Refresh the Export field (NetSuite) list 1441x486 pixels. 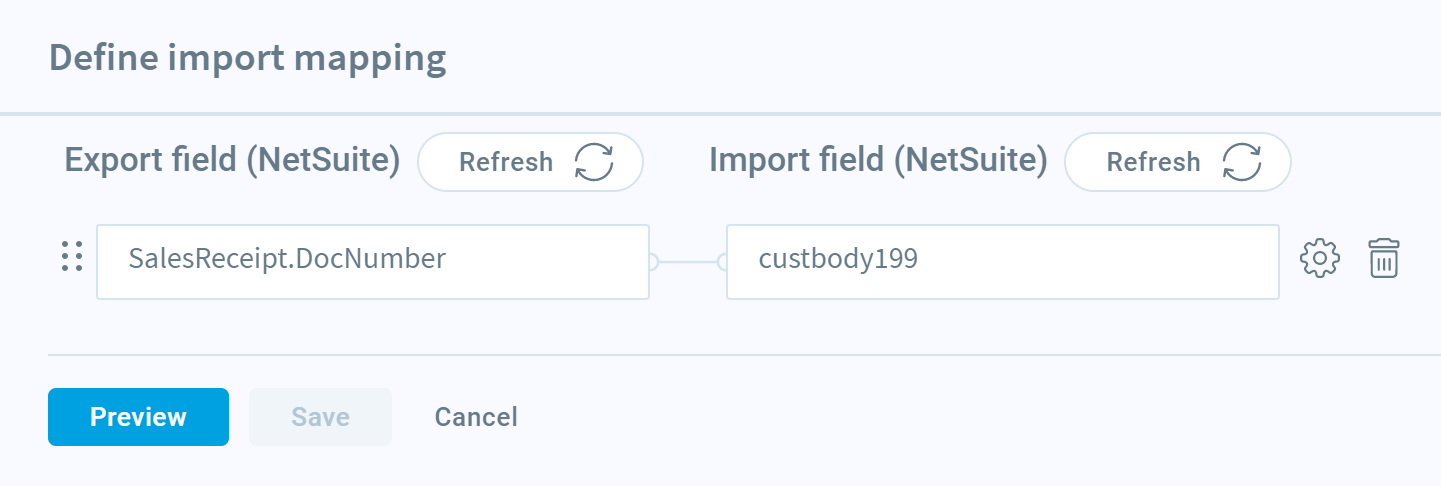(530, 162)
